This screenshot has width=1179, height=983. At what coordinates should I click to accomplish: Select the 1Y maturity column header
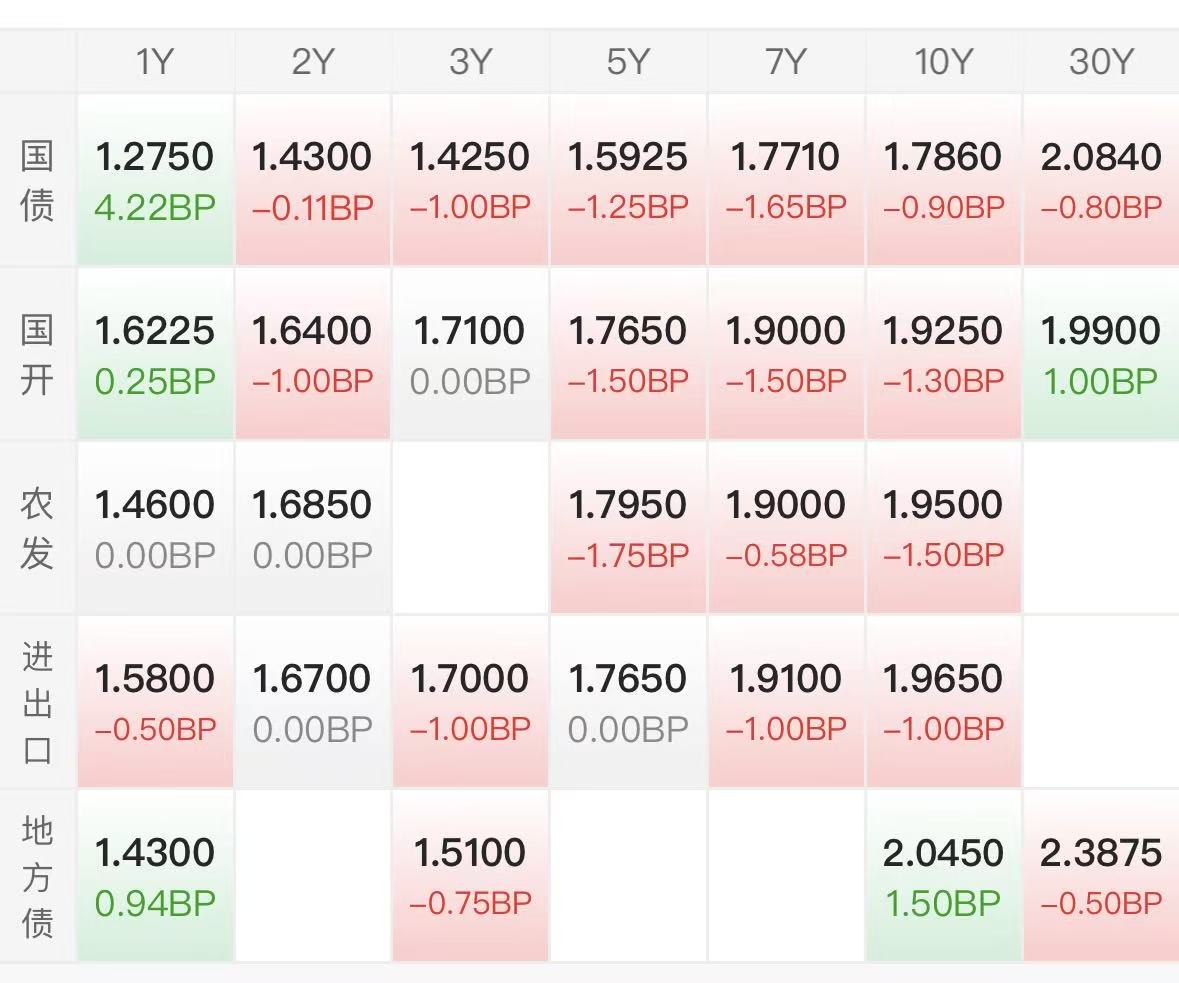pyautogui.click(x=155, y=62)
